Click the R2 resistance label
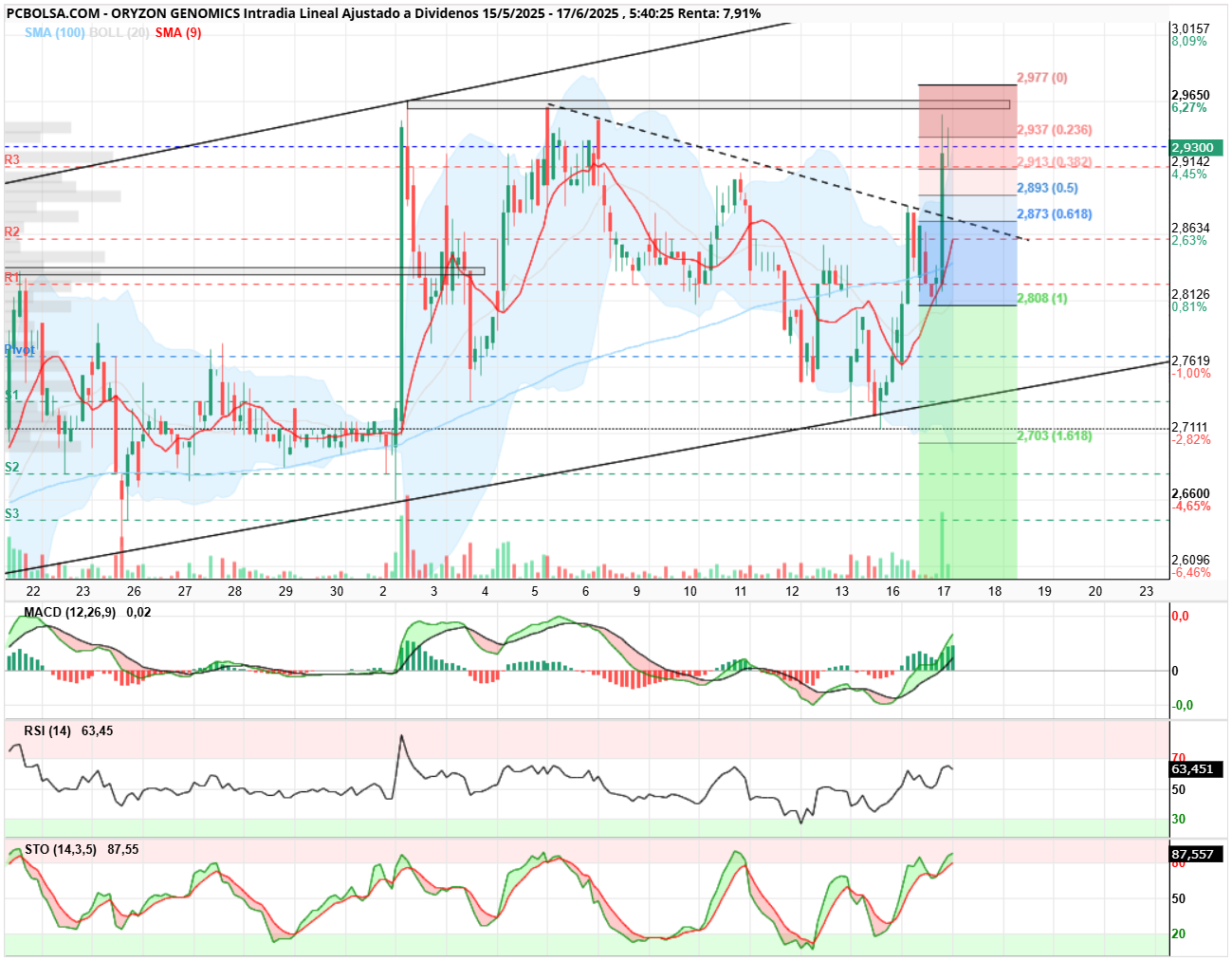The image size is (1232, 961). click(x=12, y=231)
